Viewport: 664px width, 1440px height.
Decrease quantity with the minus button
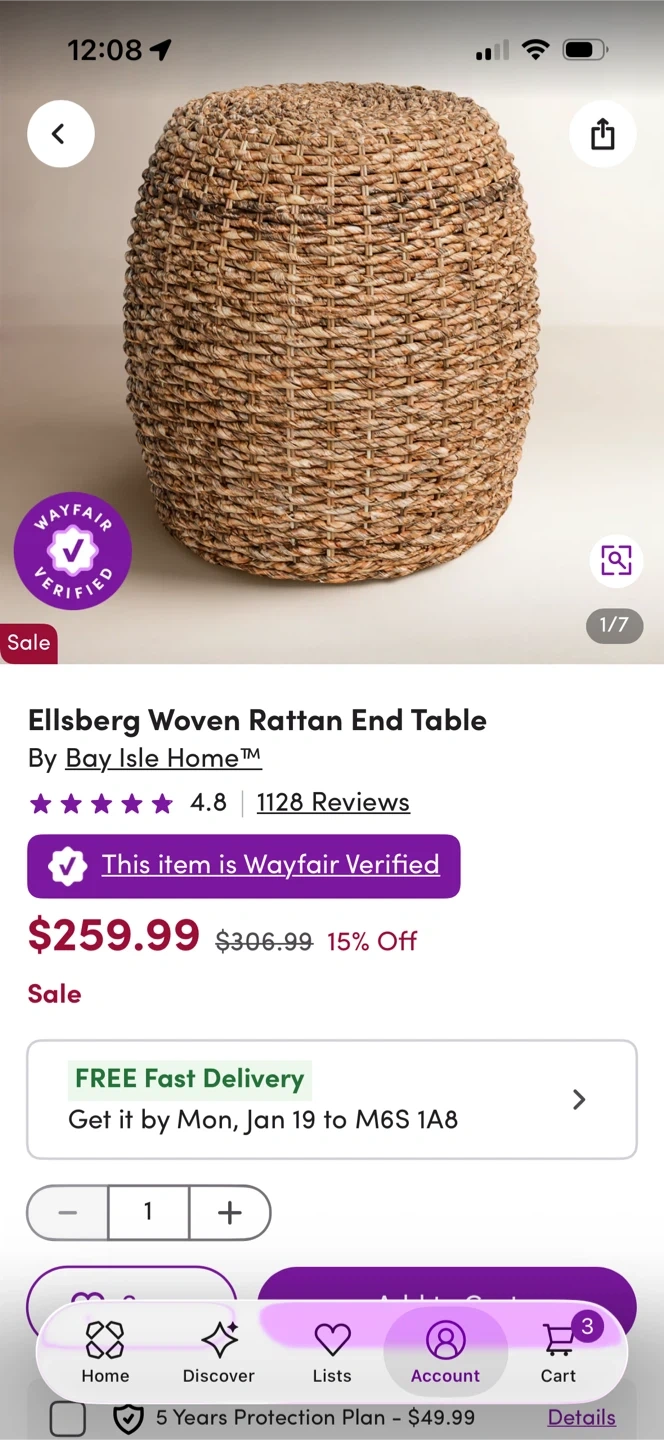point(68,1213)
